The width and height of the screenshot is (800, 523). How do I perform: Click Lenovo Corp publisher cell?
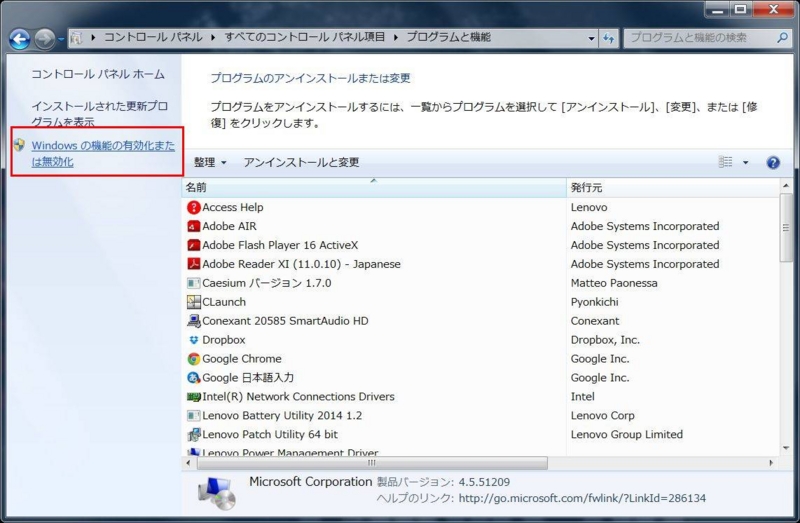[603, 415]
